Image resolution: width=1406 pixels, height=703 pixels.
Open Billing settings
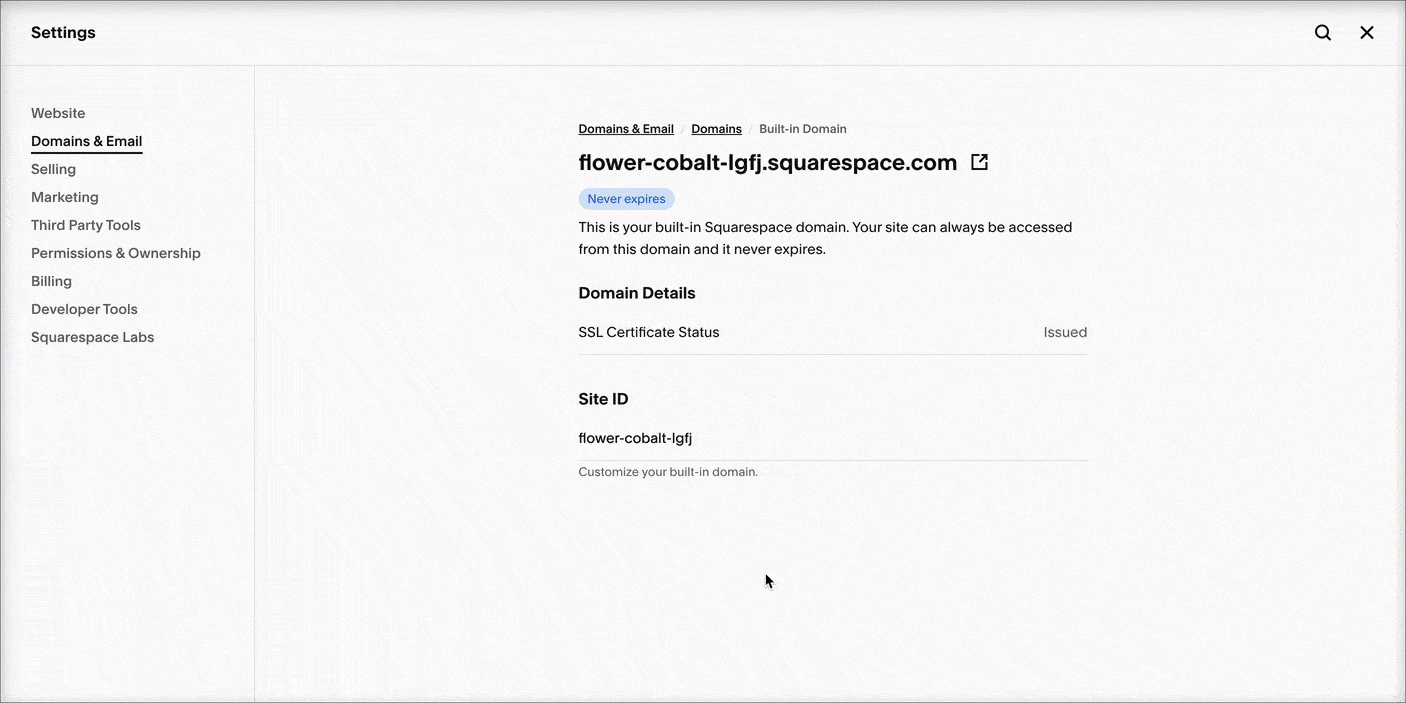[51, 281]
